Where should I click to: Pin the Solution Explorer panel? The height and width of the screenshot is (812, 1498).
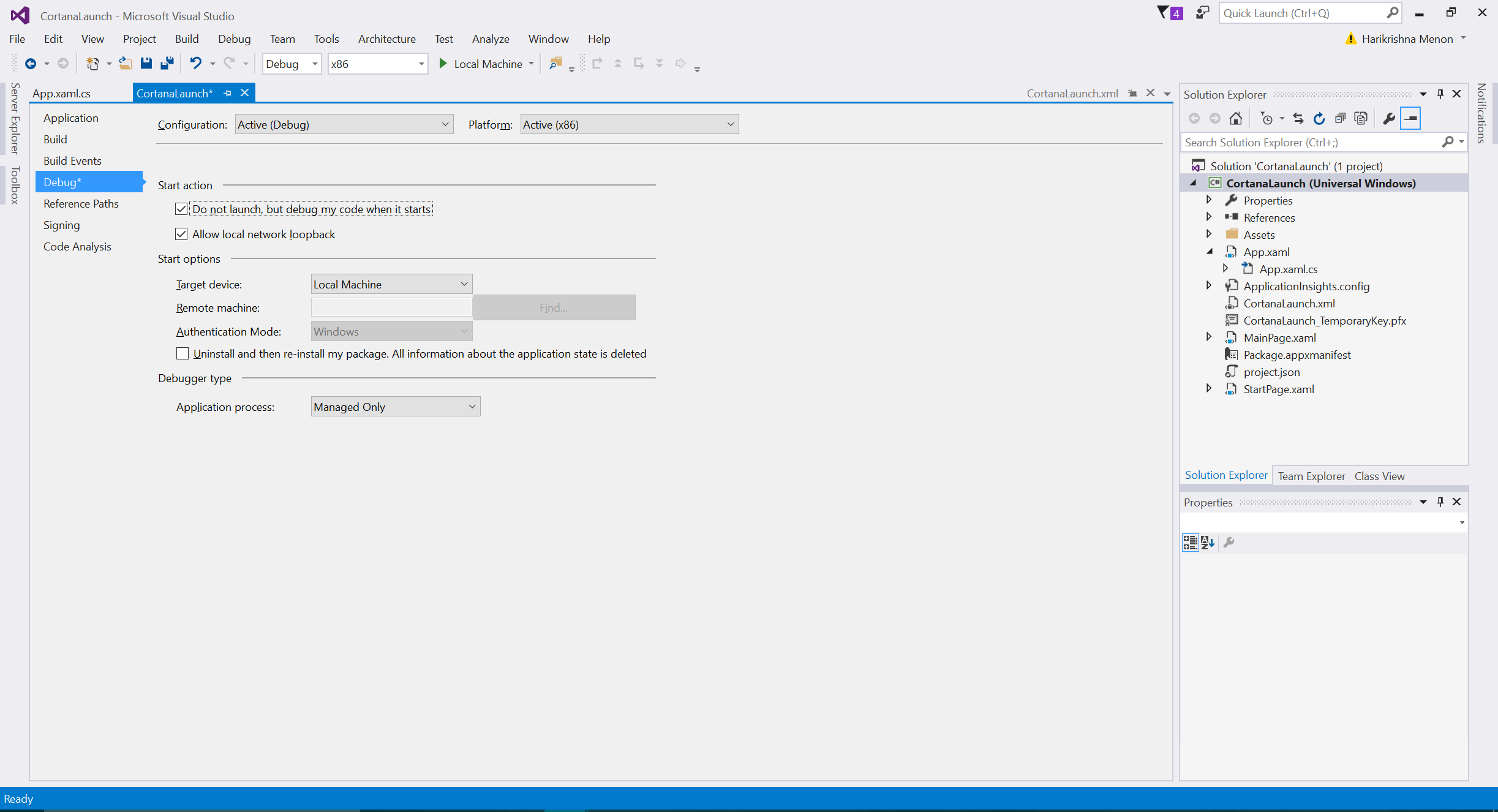click(1440, 94)
